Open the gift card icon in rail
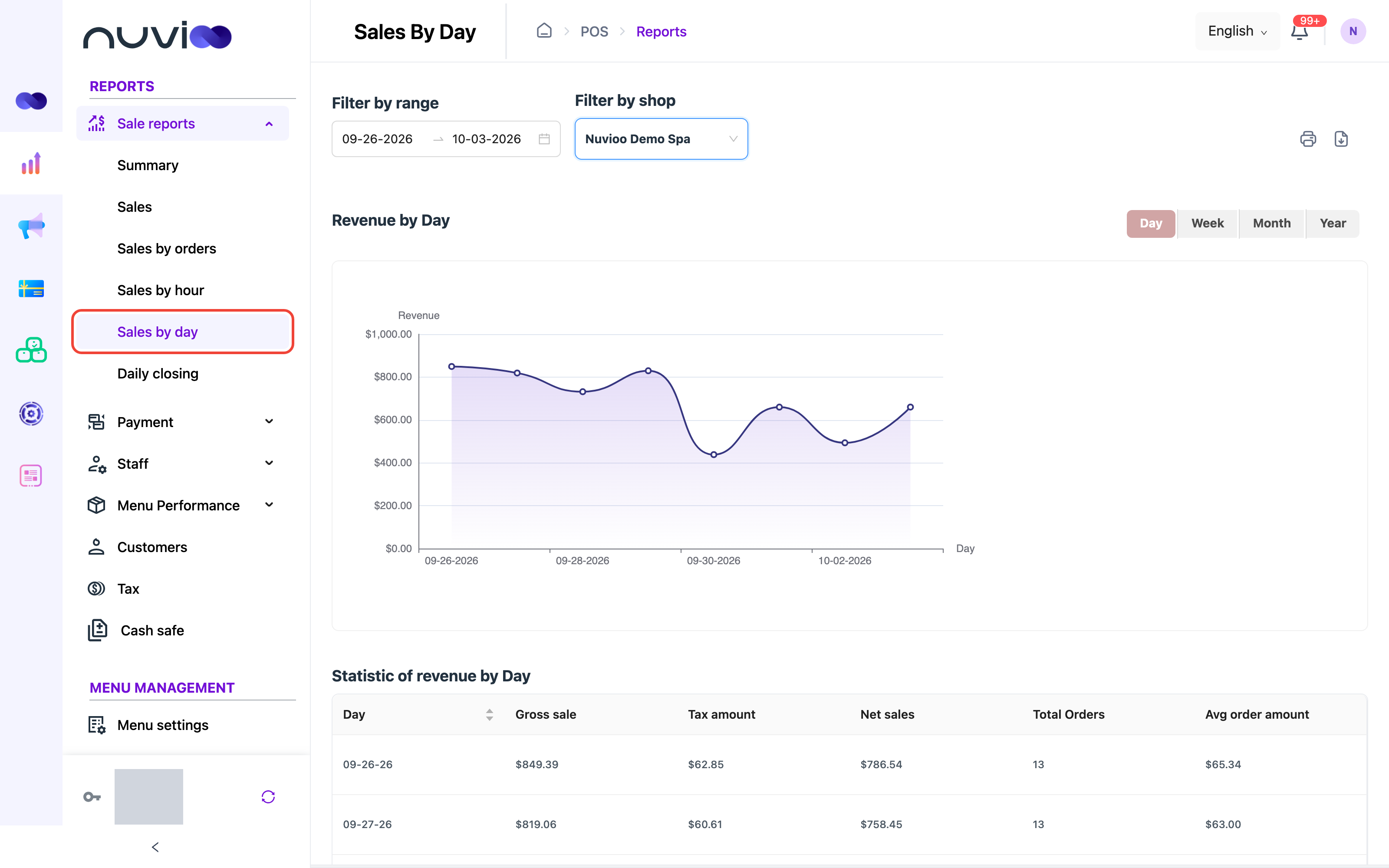 click(31, 288)
